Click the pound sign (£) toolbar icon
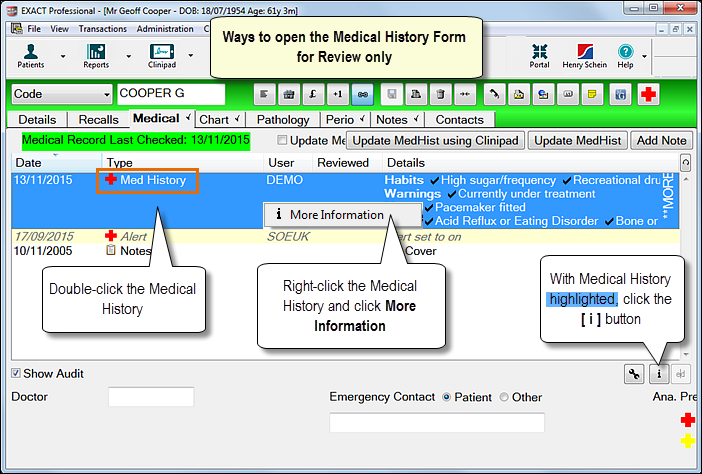The height and width of the screenshot is (474, 702). tap(313, 94)
